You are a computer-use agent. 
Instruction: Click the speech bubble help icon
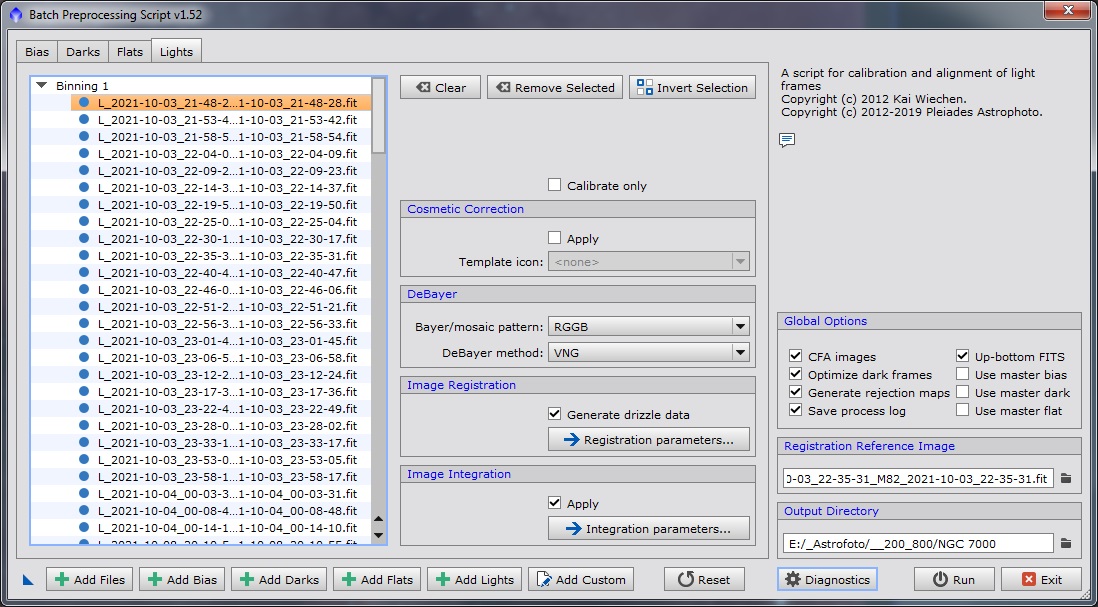(x=787, y=140)
